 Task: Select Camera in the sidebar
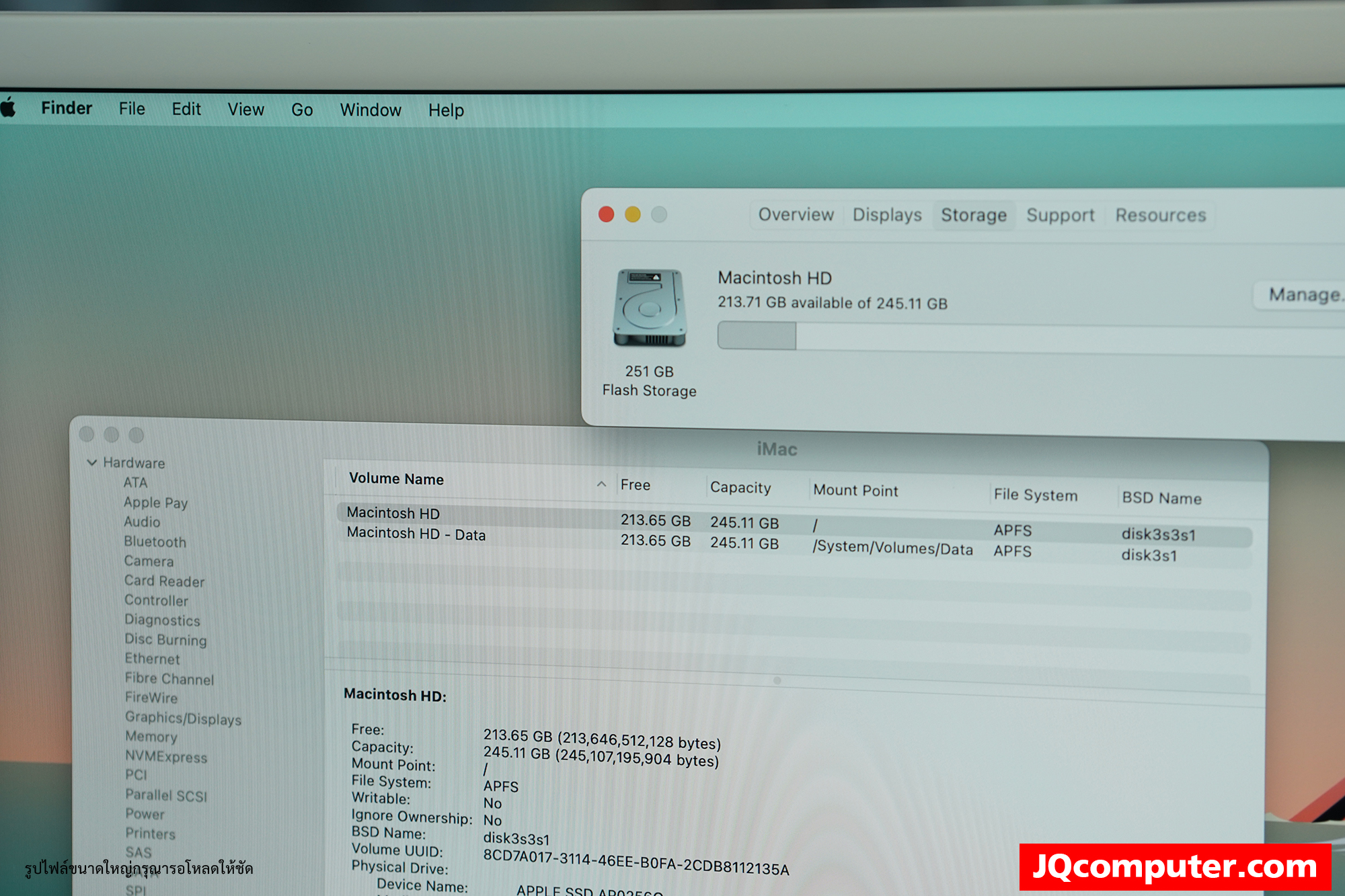(149, 561)
